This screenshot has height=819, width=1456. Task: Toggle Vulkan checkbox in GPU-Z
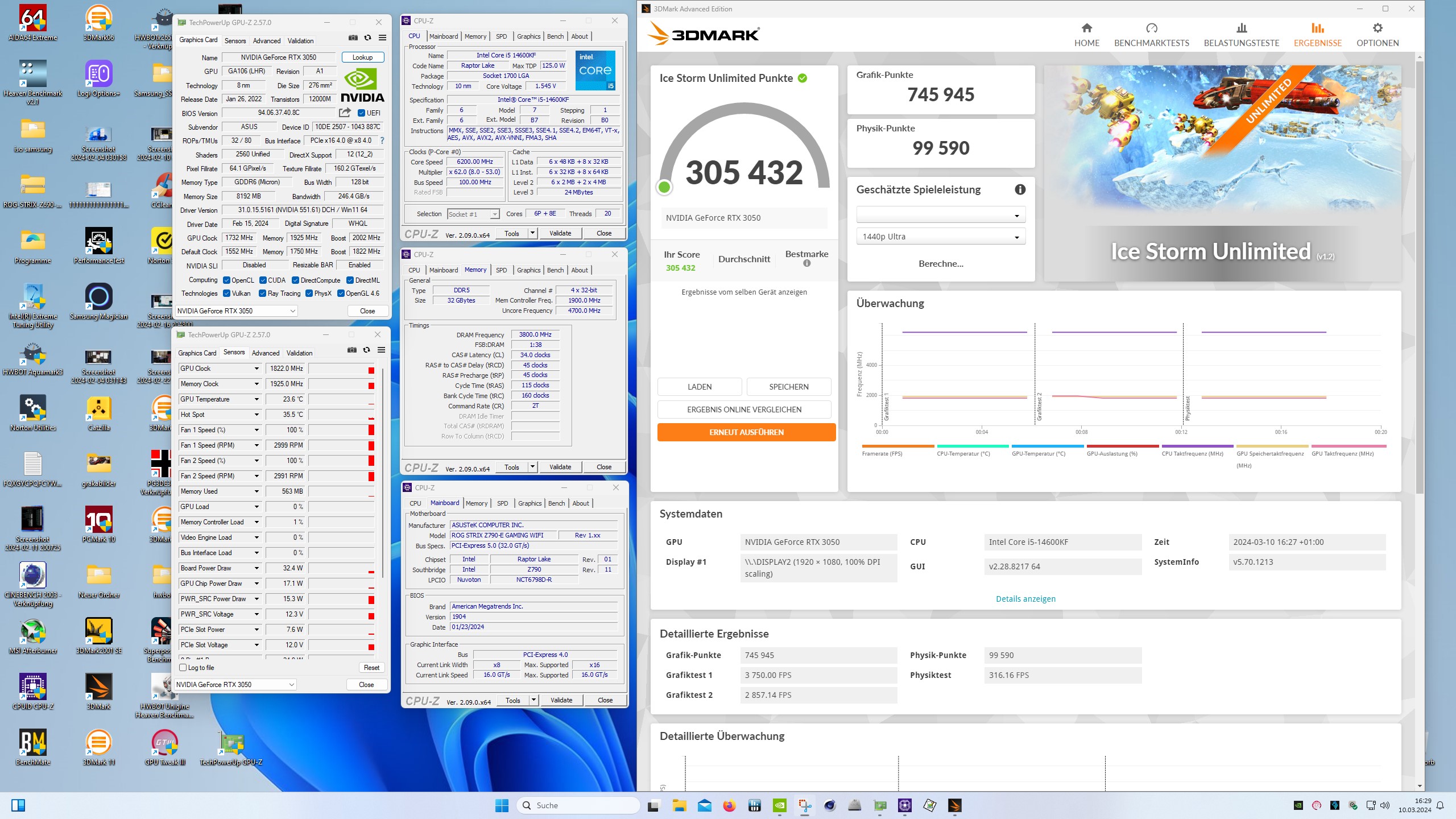click(226, 293)
